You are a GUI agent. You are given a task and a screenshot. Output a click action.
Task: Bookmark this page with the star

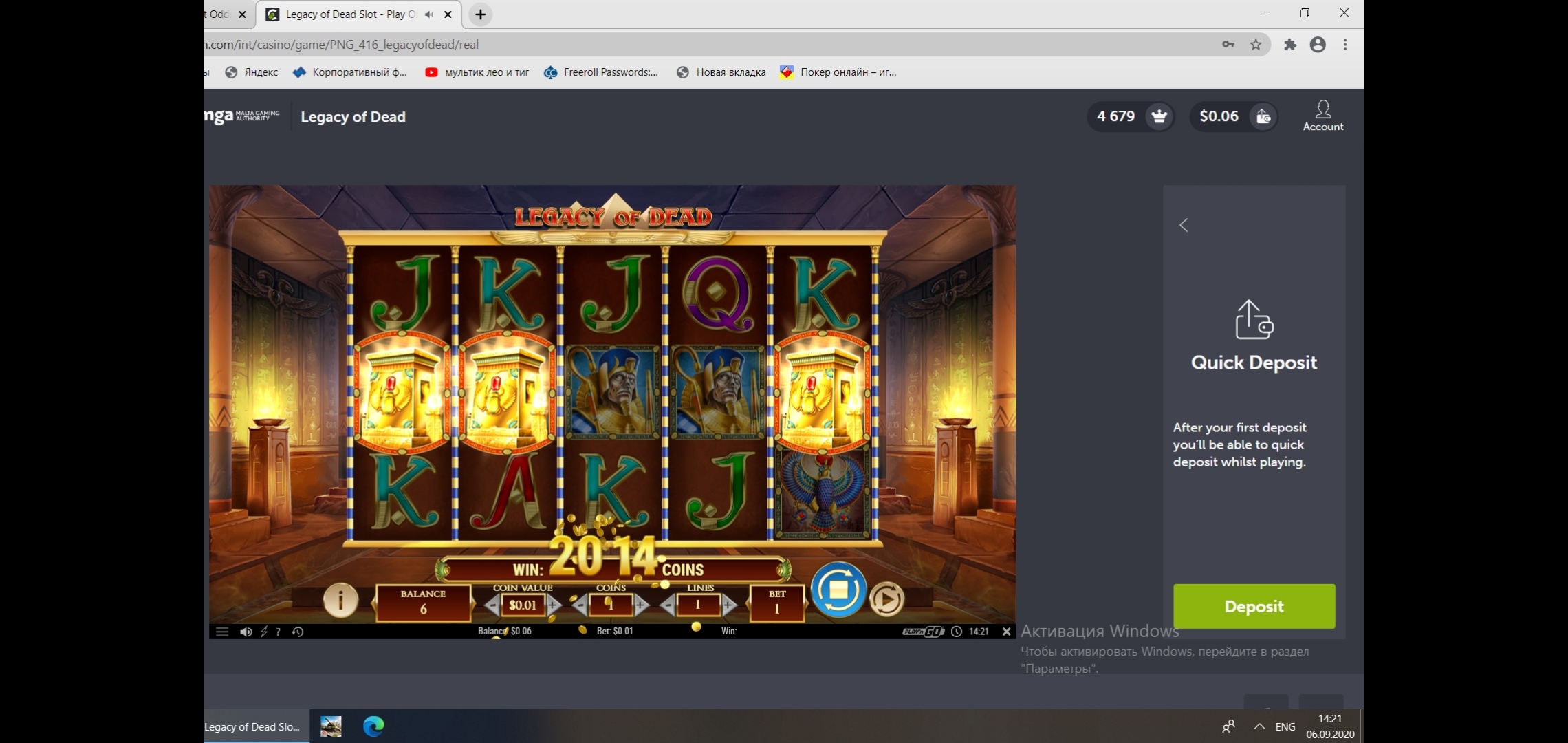click(x=1256, y=45)
